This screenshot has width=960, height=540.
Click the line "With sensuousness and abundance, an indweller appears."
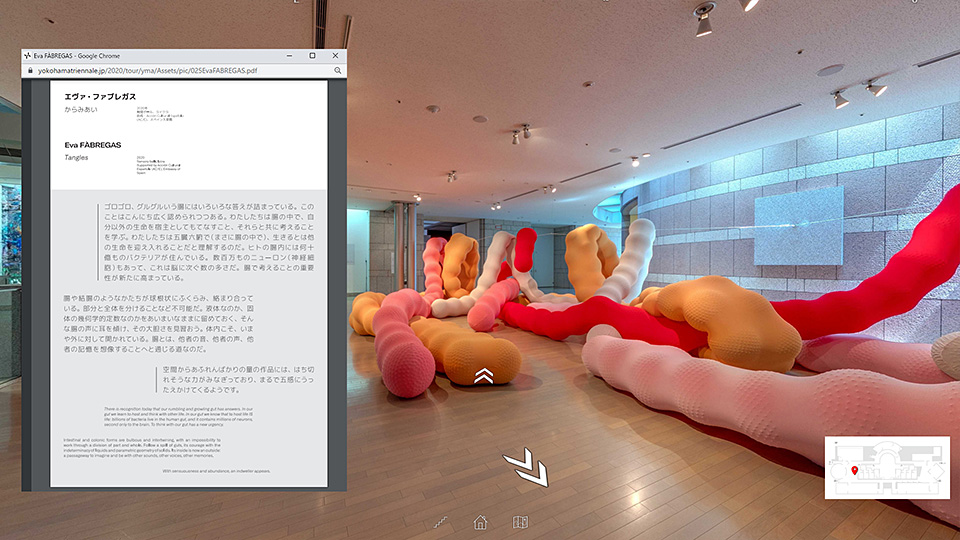click(216, 471)
